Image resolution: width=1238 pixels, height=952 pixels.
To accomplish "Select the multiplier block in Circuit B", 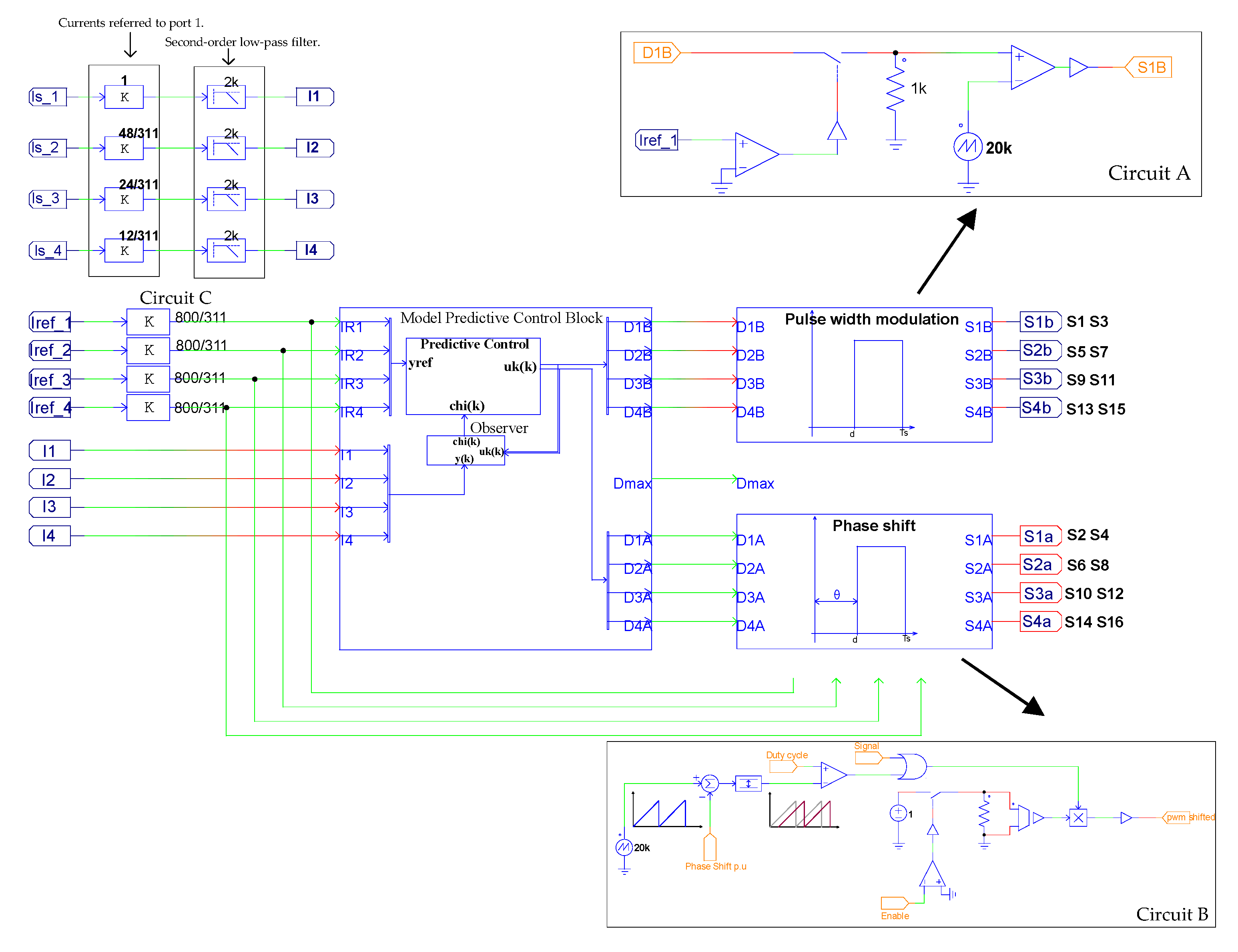I will pyautogui.click(x=1077, y=818).
